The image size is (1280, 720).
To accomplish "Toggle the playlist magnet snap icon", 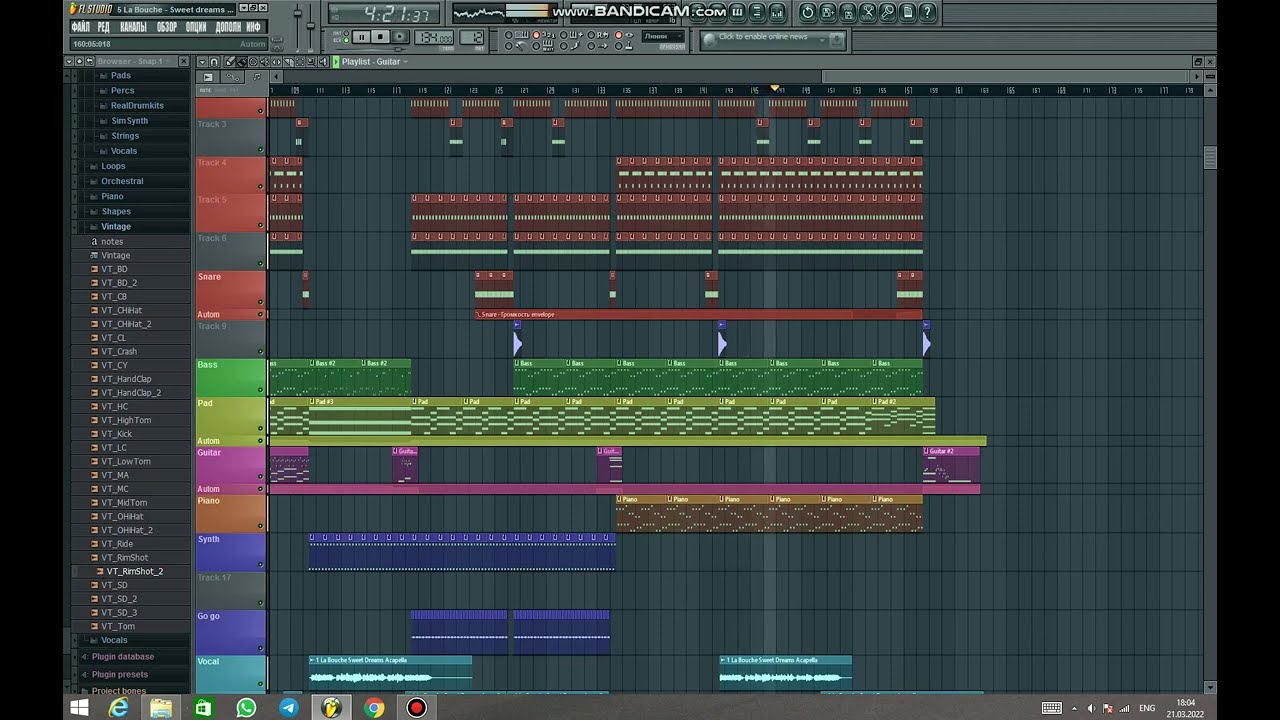I will (x=215, y=62).
